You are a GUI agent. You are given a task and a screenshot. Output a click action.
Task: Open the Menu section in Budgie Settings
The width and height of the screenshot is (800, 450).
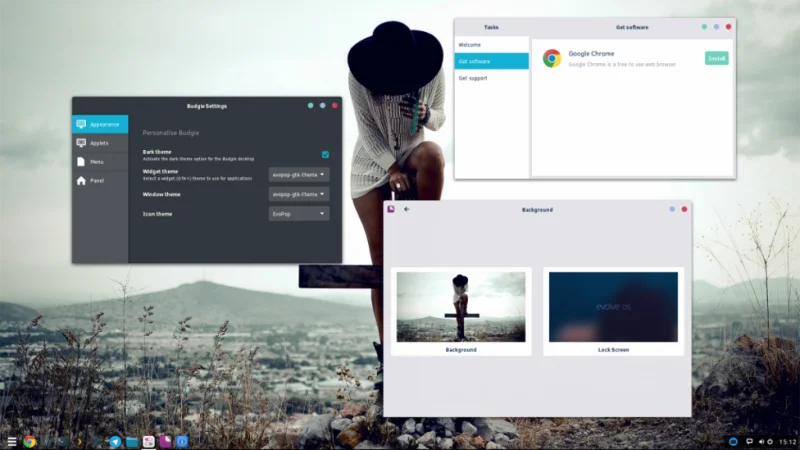tap(100, 162)
